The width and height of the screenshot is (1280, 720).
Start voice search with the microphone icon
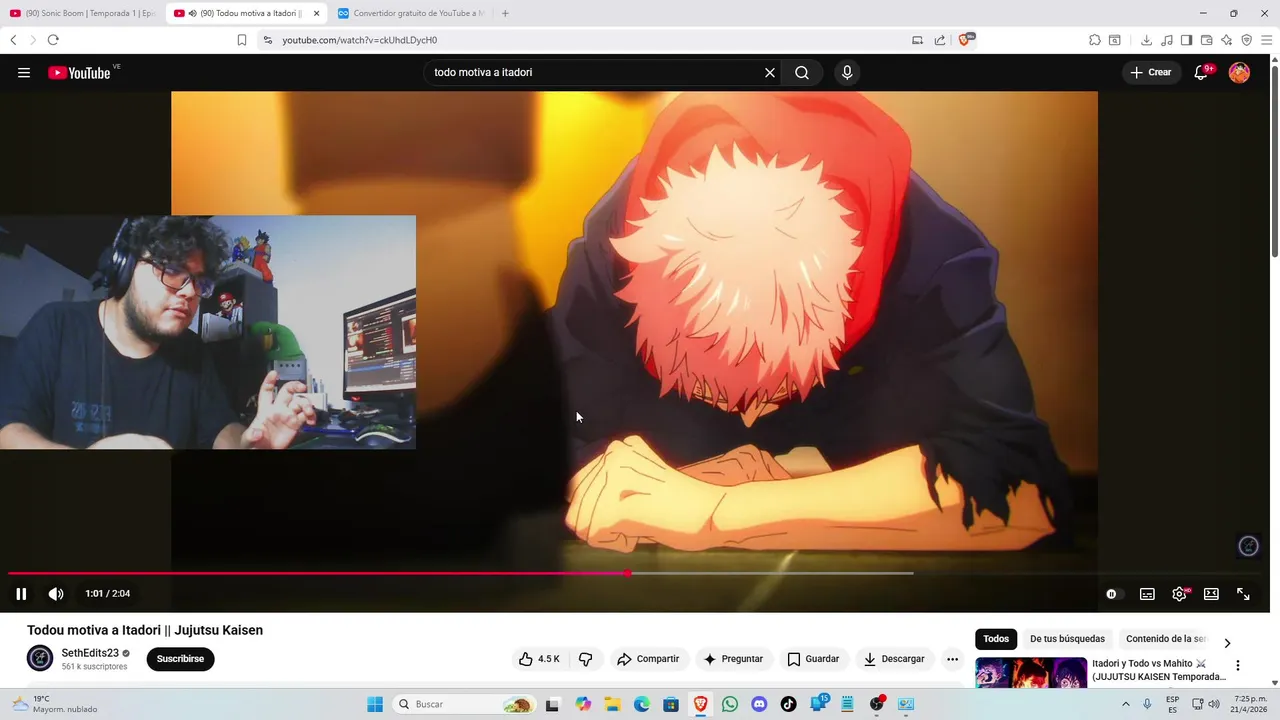pyautogui.click(x=847, y=73)
